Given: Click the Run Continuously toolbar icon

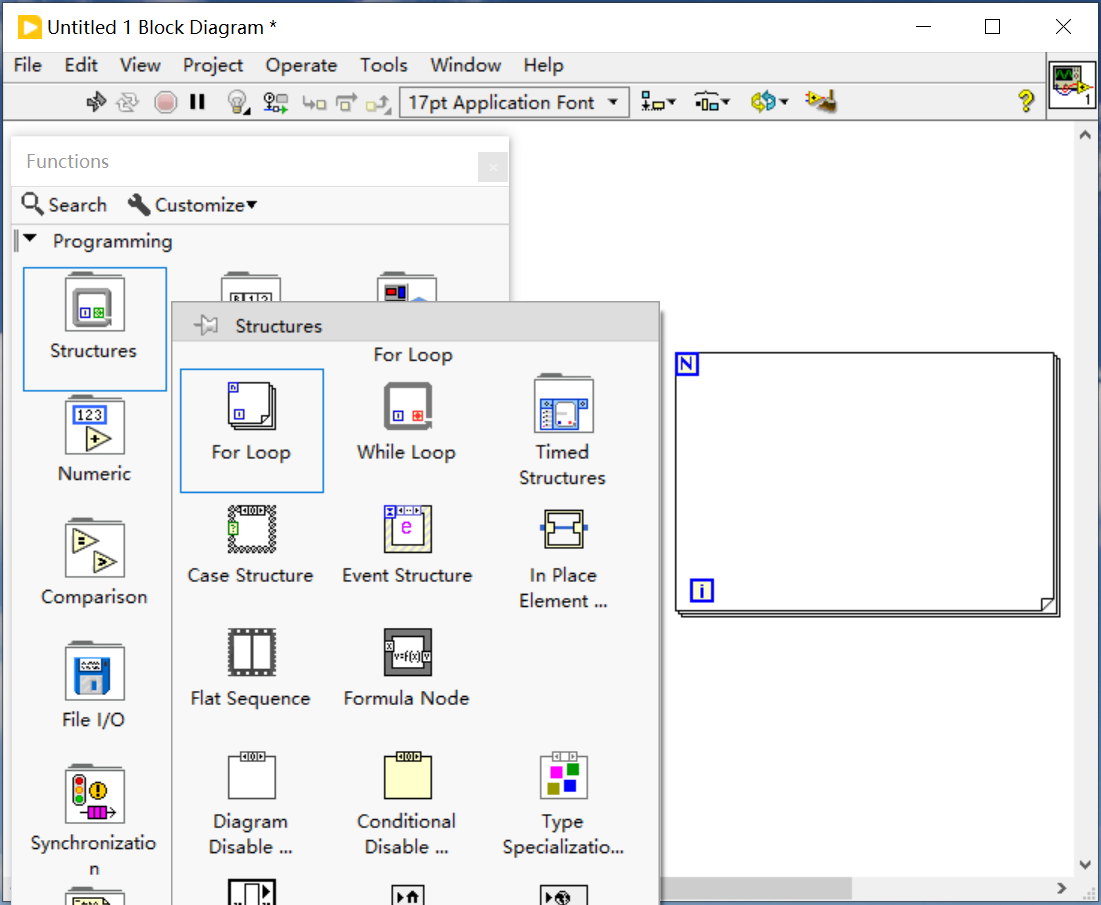Looking at the screenshot, I should [x=127, y=103].
